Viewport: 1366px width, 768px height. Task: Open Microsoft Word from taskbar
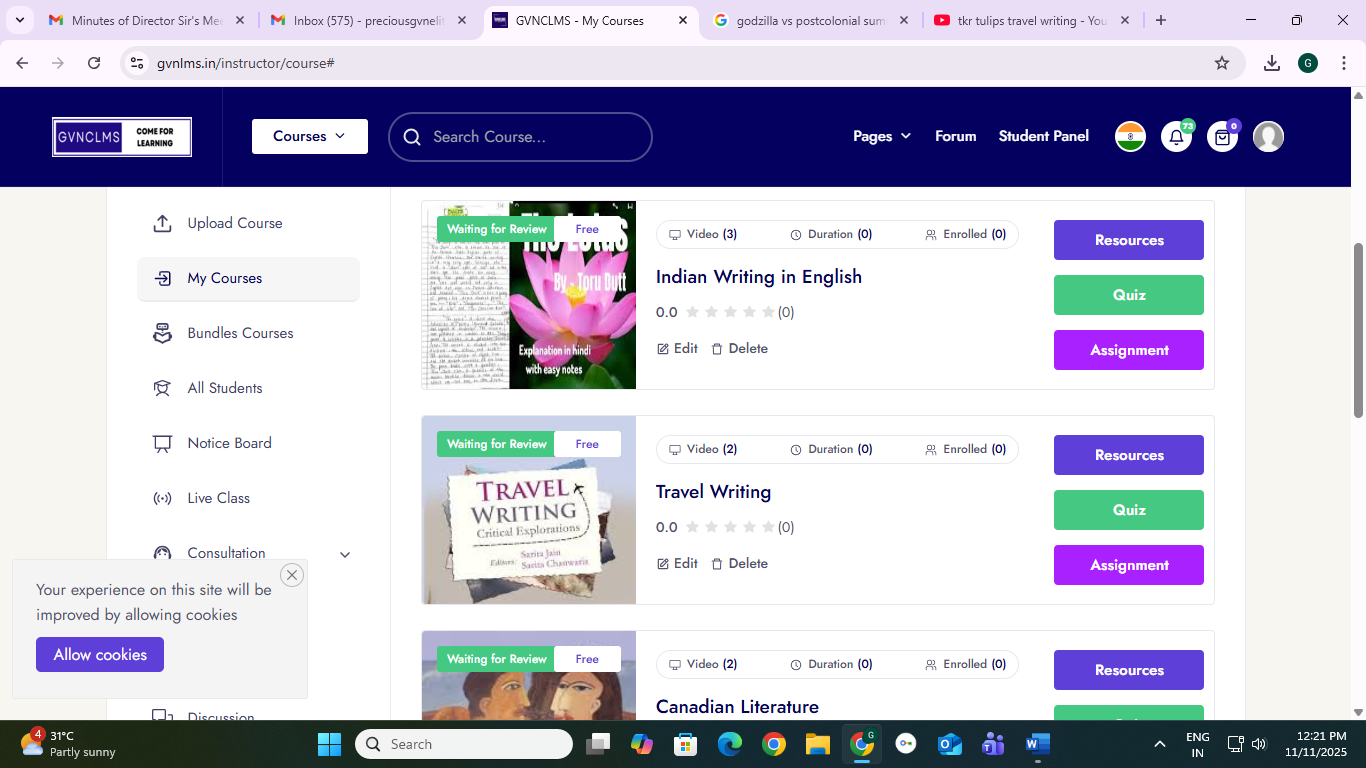pyautogui.click(x=1037, y=744)
